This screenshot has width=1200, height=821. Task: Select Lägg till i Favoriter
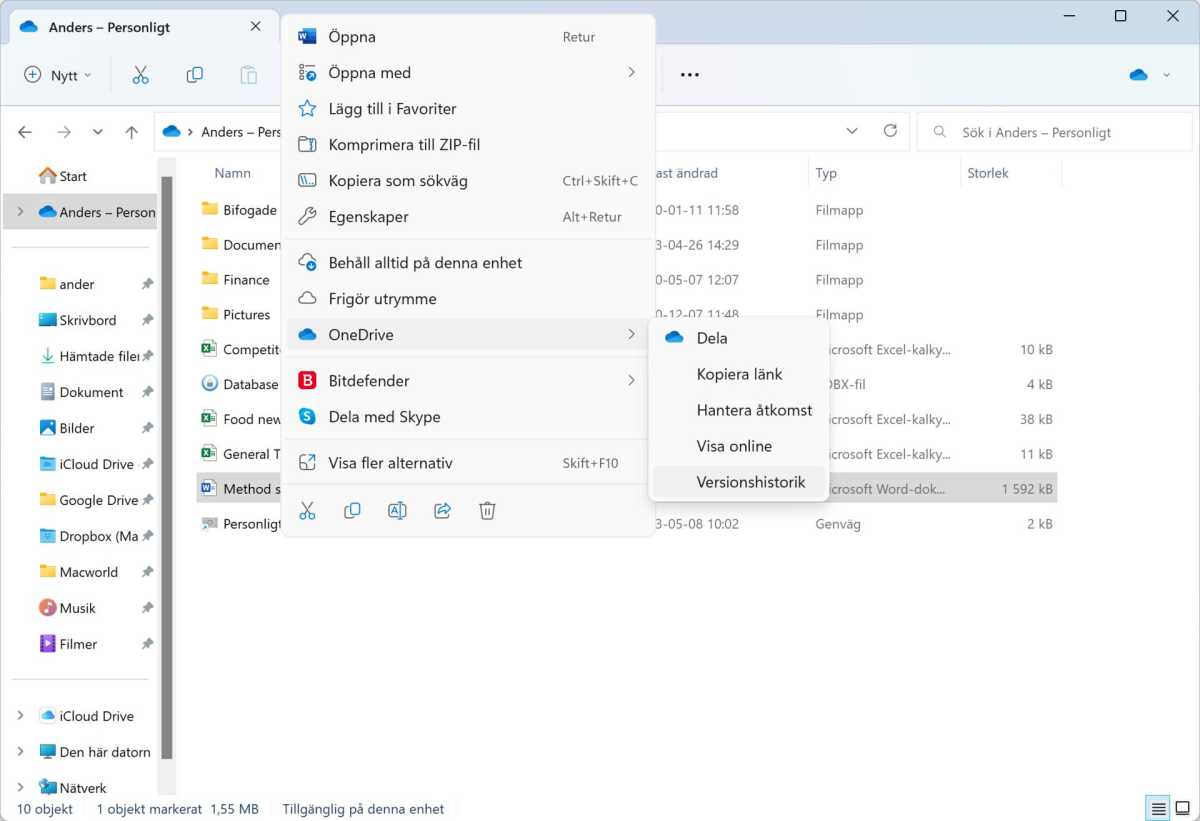[x=468, y=109]
